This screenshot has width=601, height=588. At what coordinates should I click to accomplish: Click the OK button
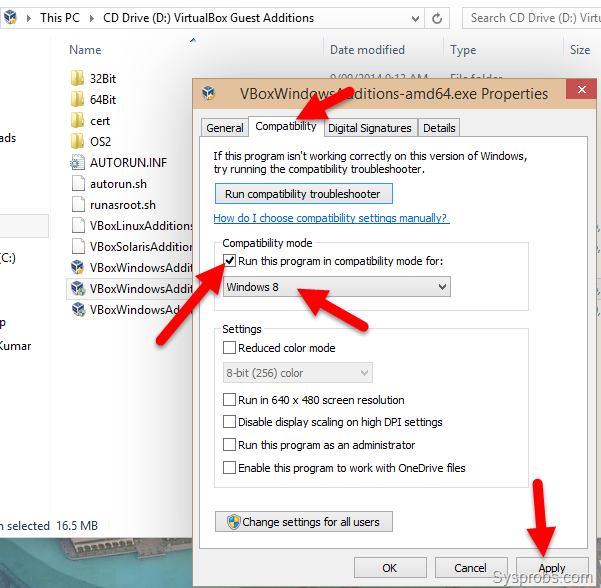tap(390, 568)
